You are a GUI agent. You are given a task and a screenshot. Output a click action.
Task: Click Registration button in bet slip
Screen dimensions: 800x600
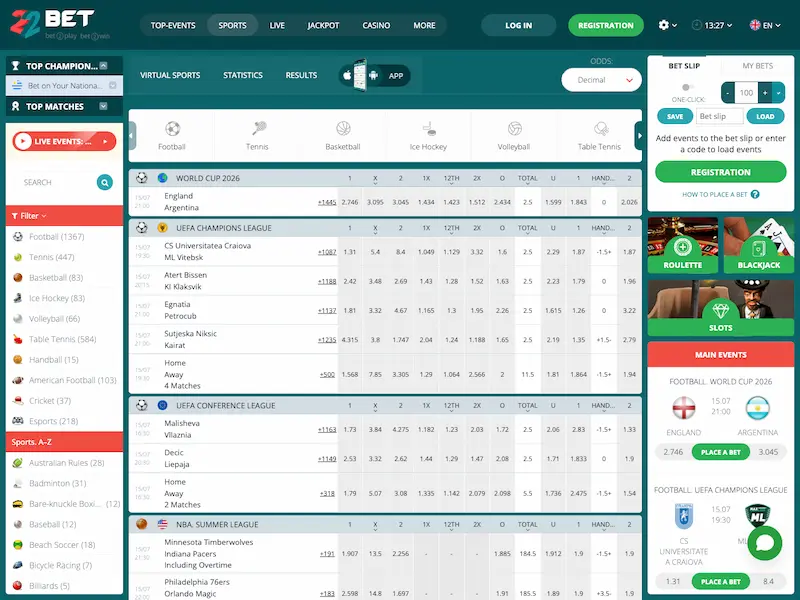pyautogui.click(x=720, y=172)
